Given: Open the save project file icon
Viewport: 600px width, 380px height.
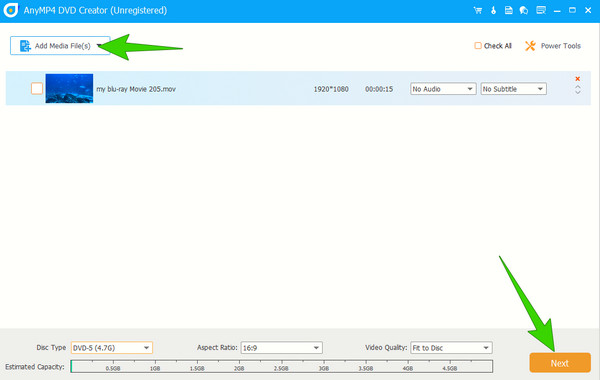Looking at the screenshot, I should pos(509,10).
